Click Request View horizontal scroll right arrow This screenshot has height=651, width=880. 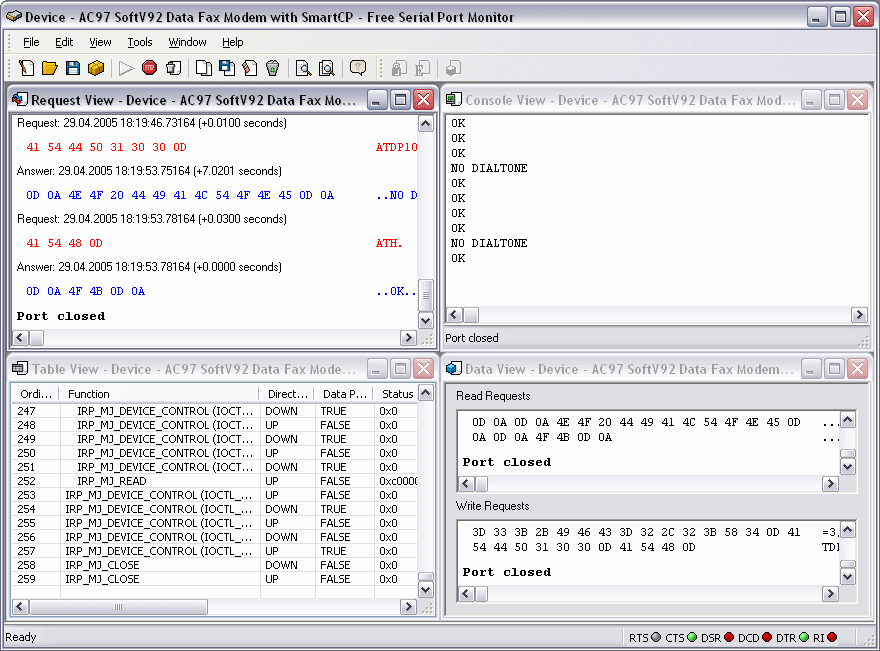(x=408, y=337)
